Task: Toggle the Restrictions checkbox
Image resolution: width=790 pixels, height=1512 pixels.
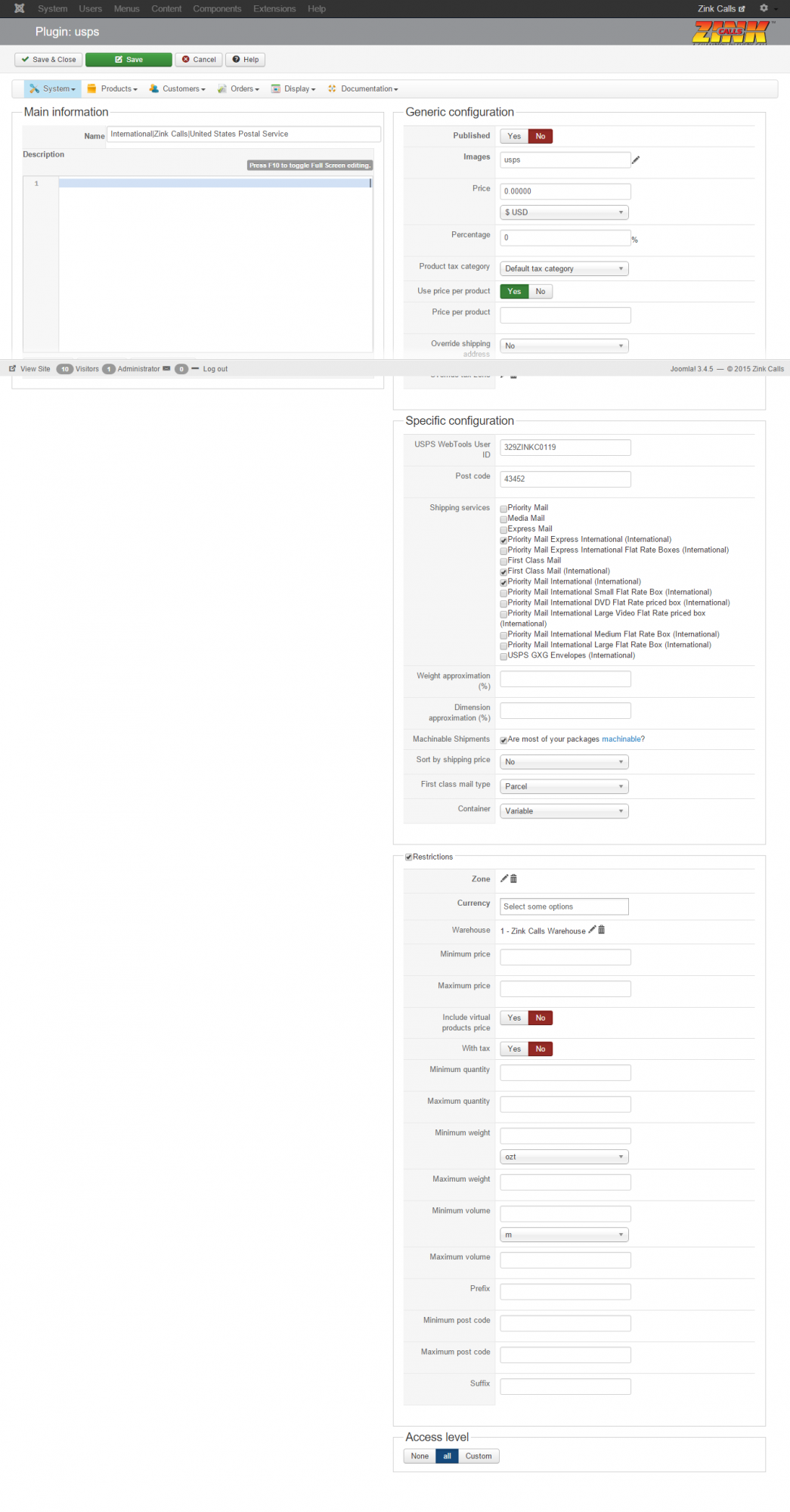Action: [409, 857]
